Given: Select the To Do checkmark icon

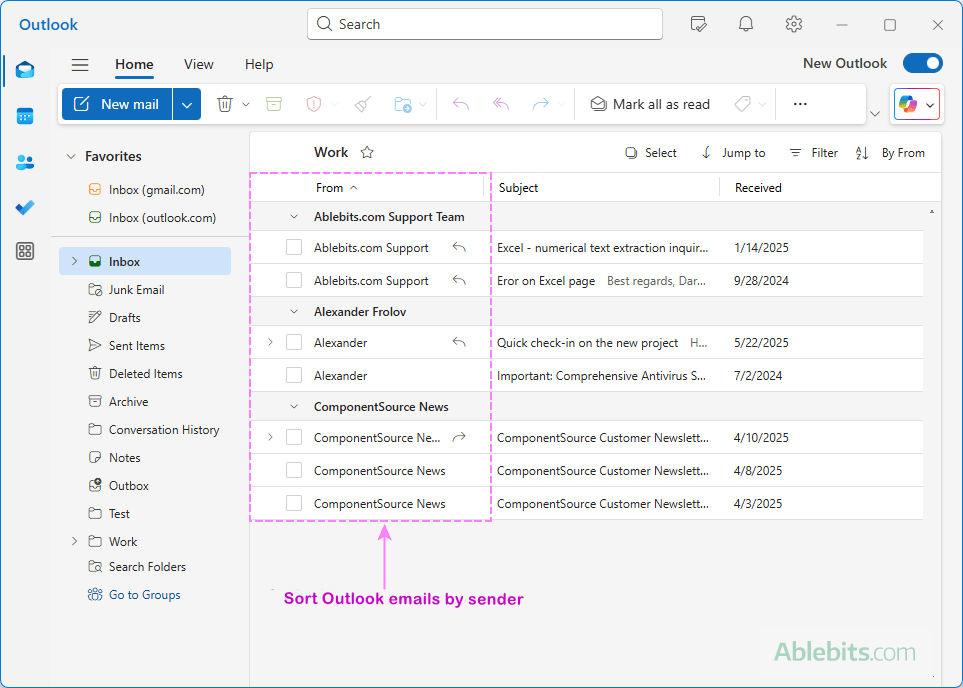Looking at the screenshot, I should [x=25, y=208].
